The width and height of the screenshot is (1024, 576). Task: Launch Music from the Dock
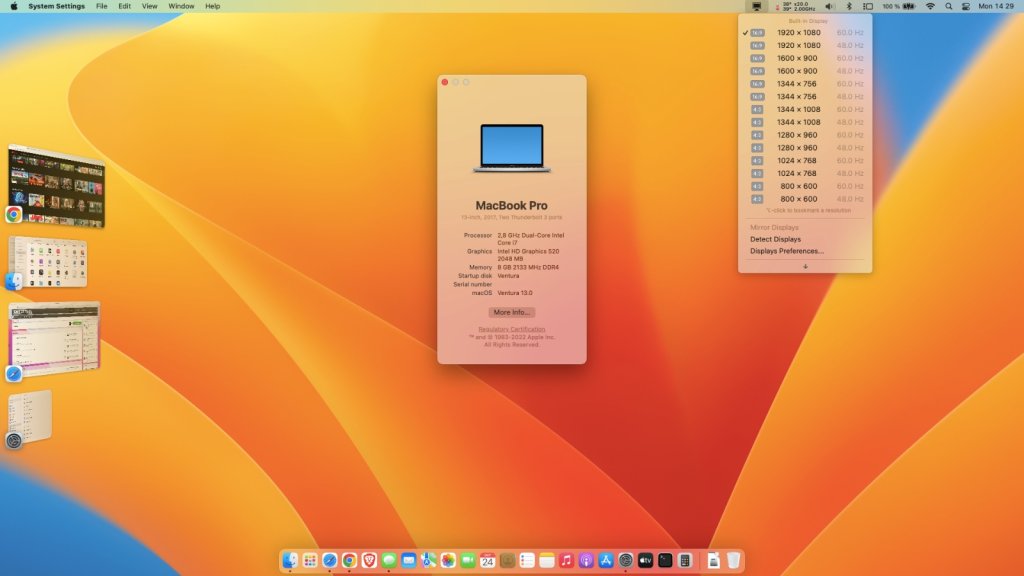566,560
